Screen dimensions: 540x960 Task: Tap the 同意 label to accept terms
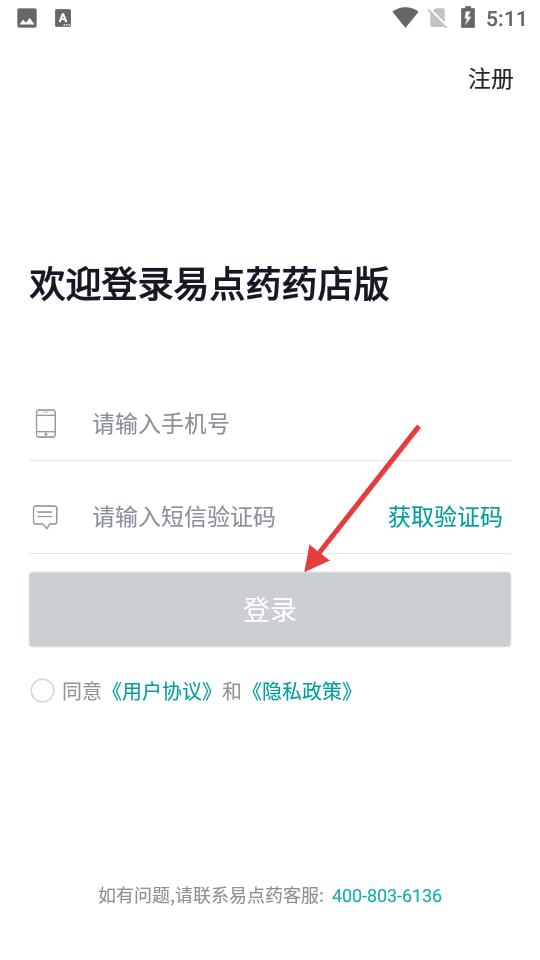tap(81, 691)
